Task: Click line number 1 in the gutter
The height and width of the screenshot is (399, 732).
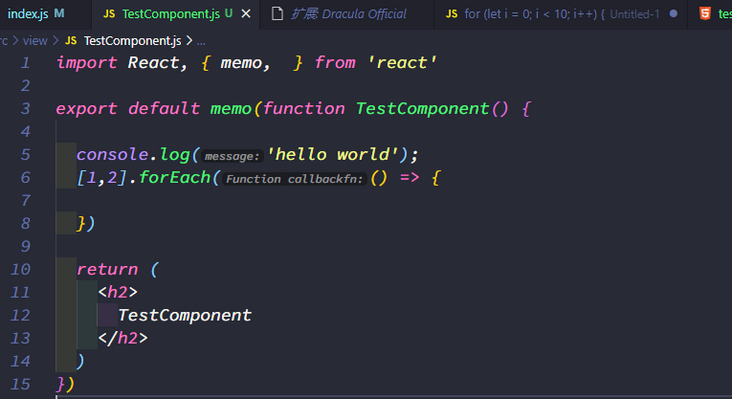Action: (25, 63)
